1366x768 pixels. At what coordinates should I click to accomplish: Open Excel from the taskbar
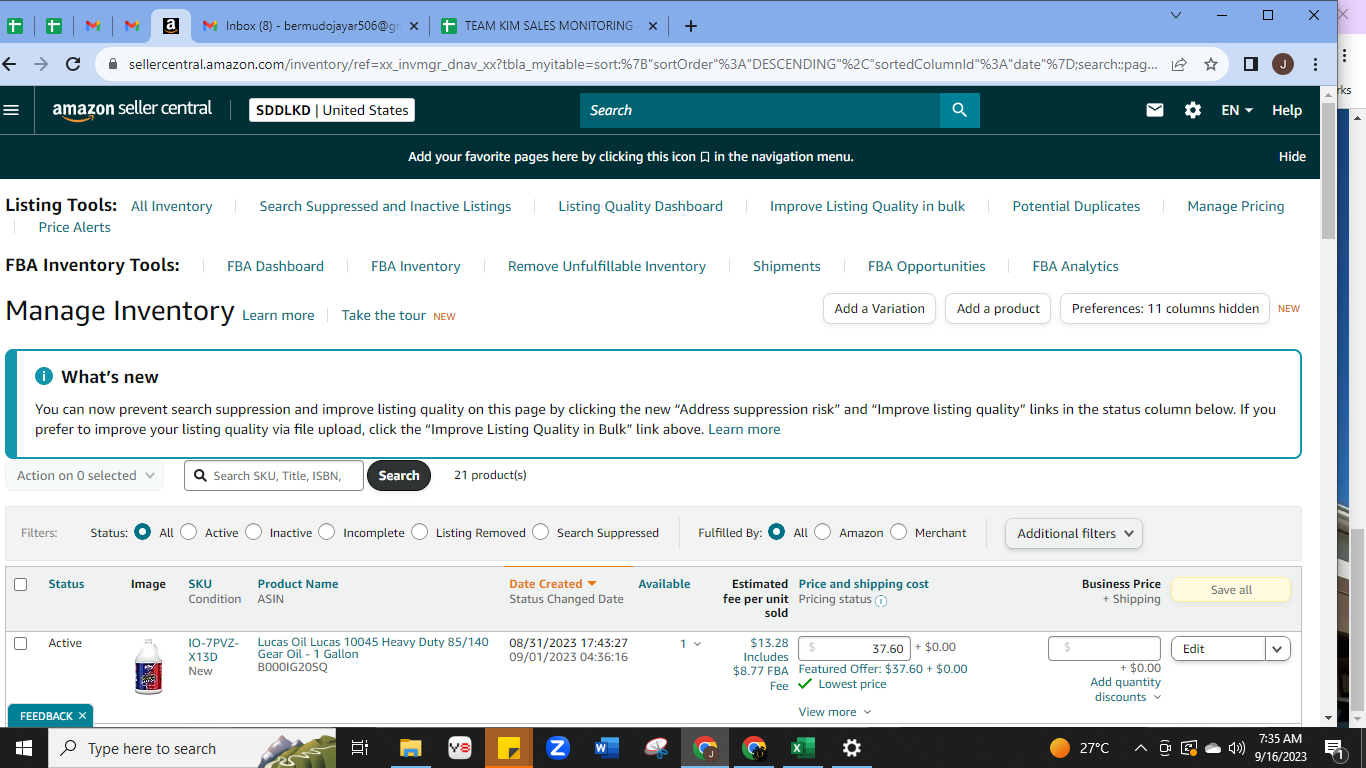point(803,748)
